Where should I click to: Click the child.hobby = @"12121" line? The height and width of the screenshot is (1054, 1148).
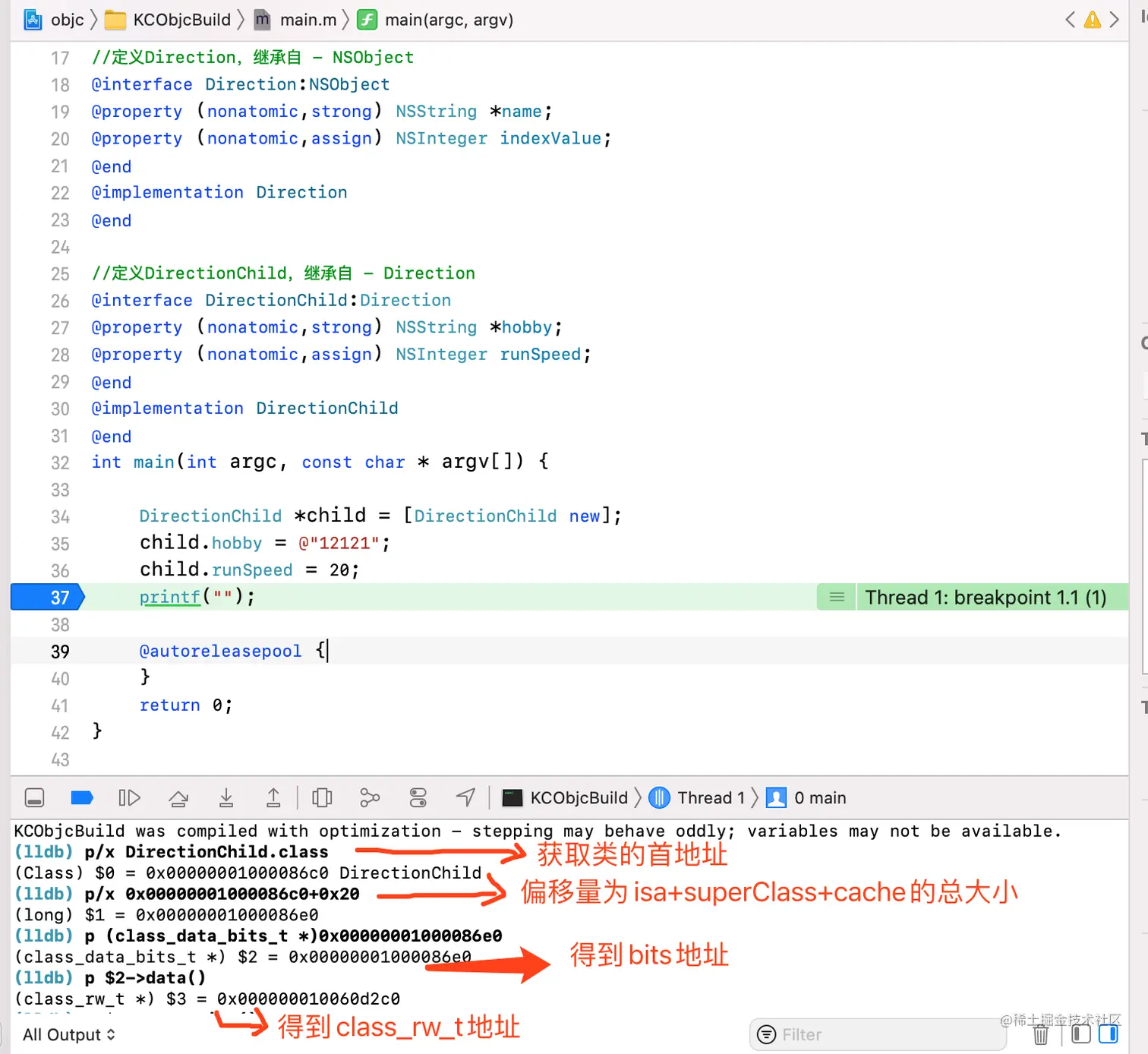click(x=264, y=543)
